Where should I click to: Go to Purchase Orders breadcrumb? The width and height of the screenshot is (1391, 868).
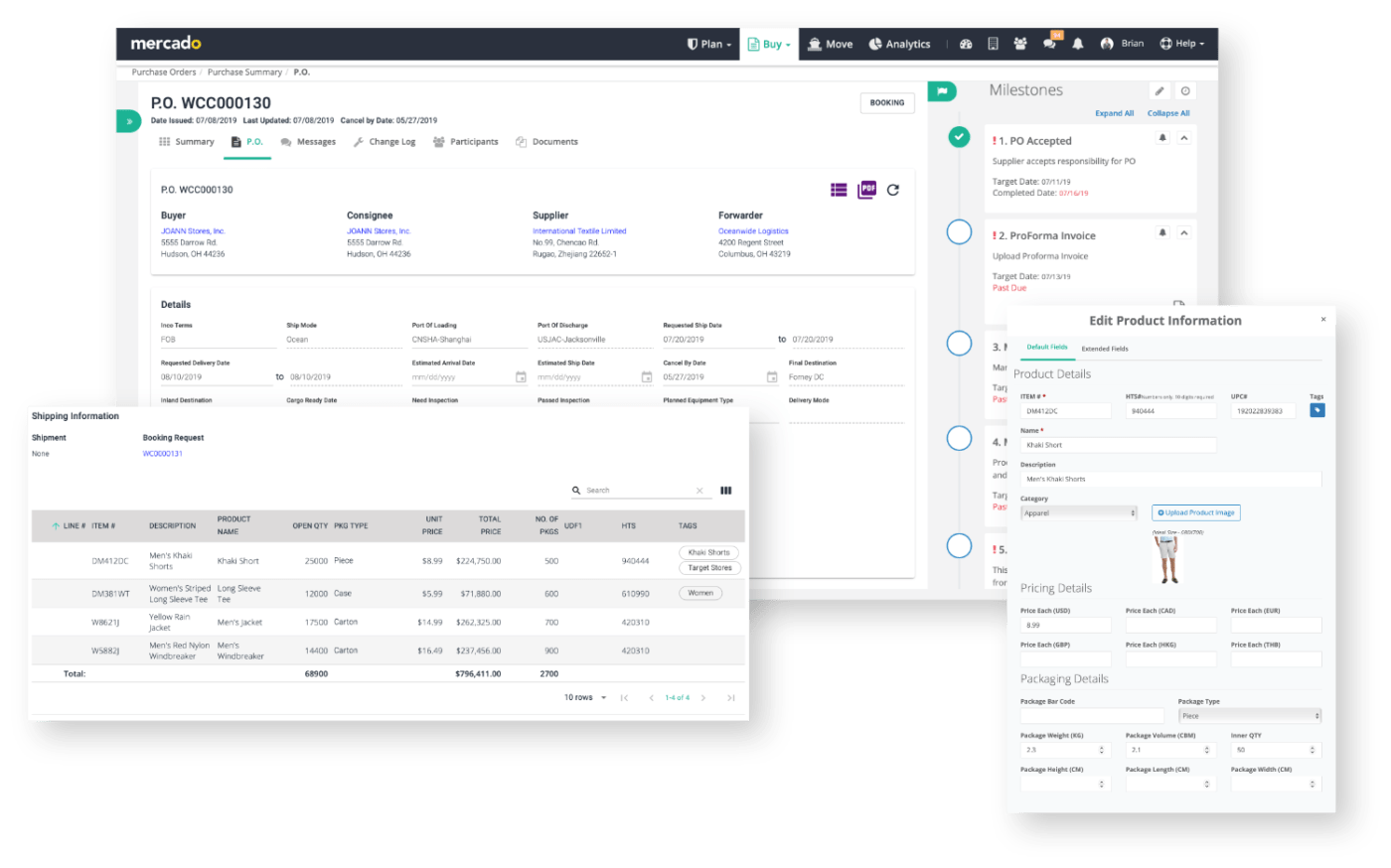164,72
